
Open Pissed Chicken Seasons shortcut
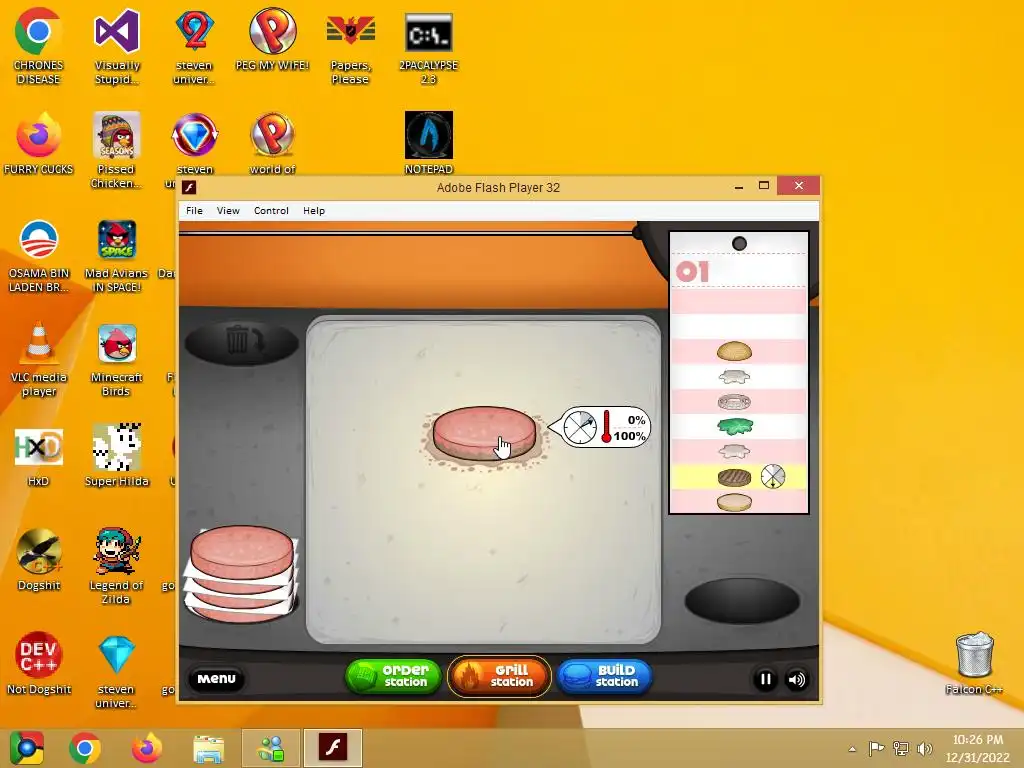[117, 150]
